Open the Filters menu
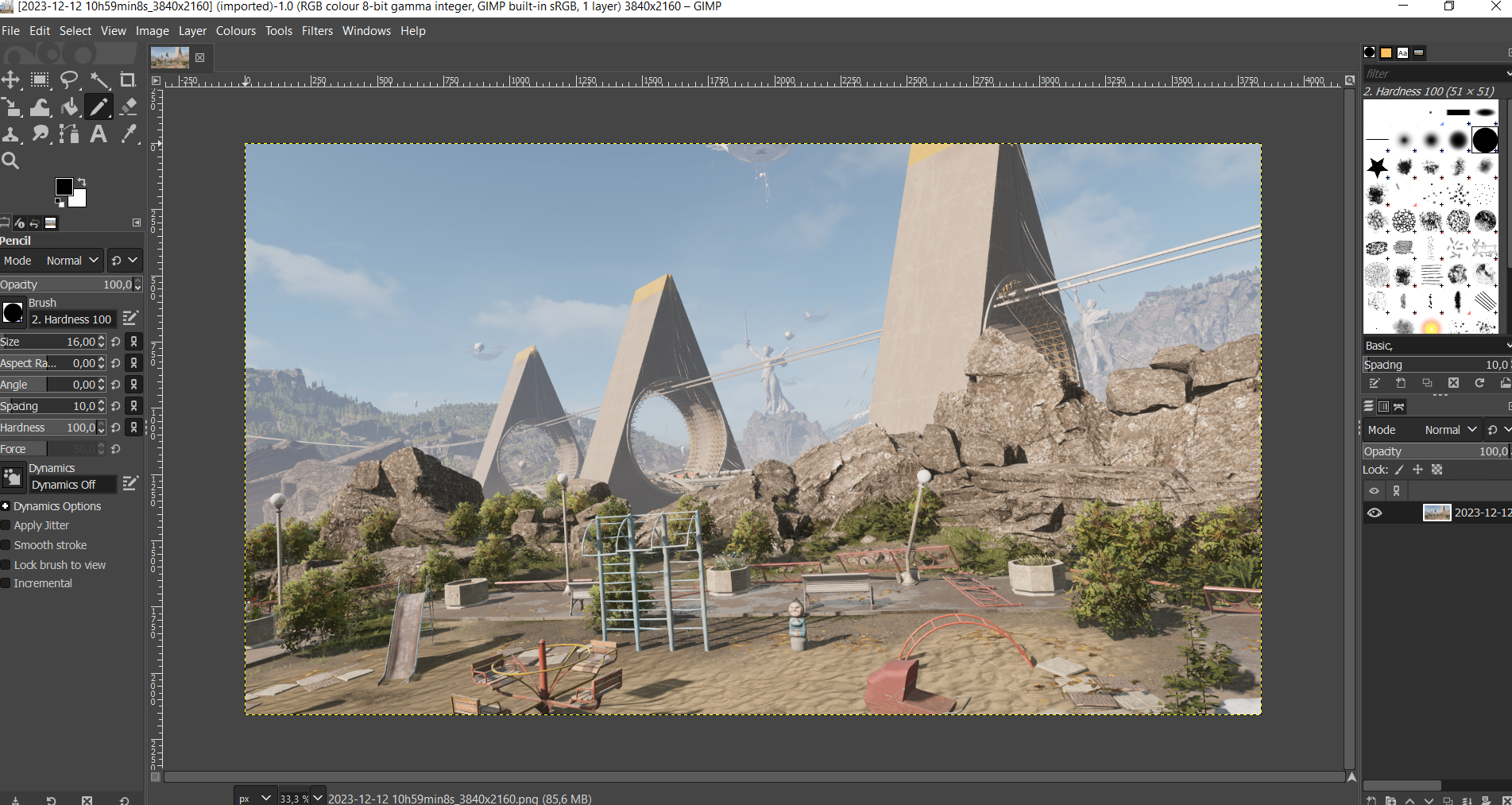Viewport: 1512px width, 805px height. pyautogui.click(x=317, y=31)
